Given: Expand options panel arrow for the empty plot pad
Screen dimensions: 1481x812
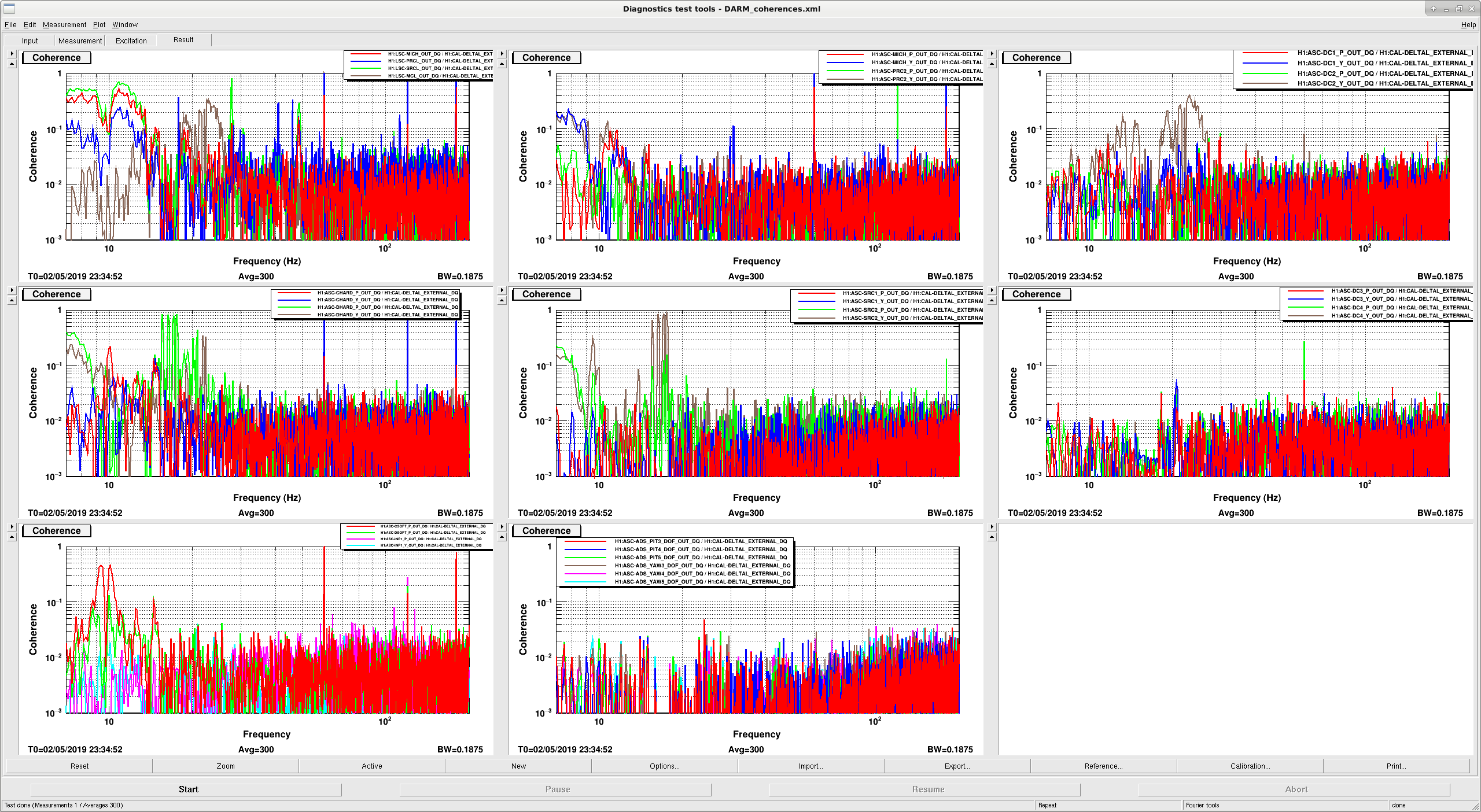Looking at the screenshot, I should (992, 527).
